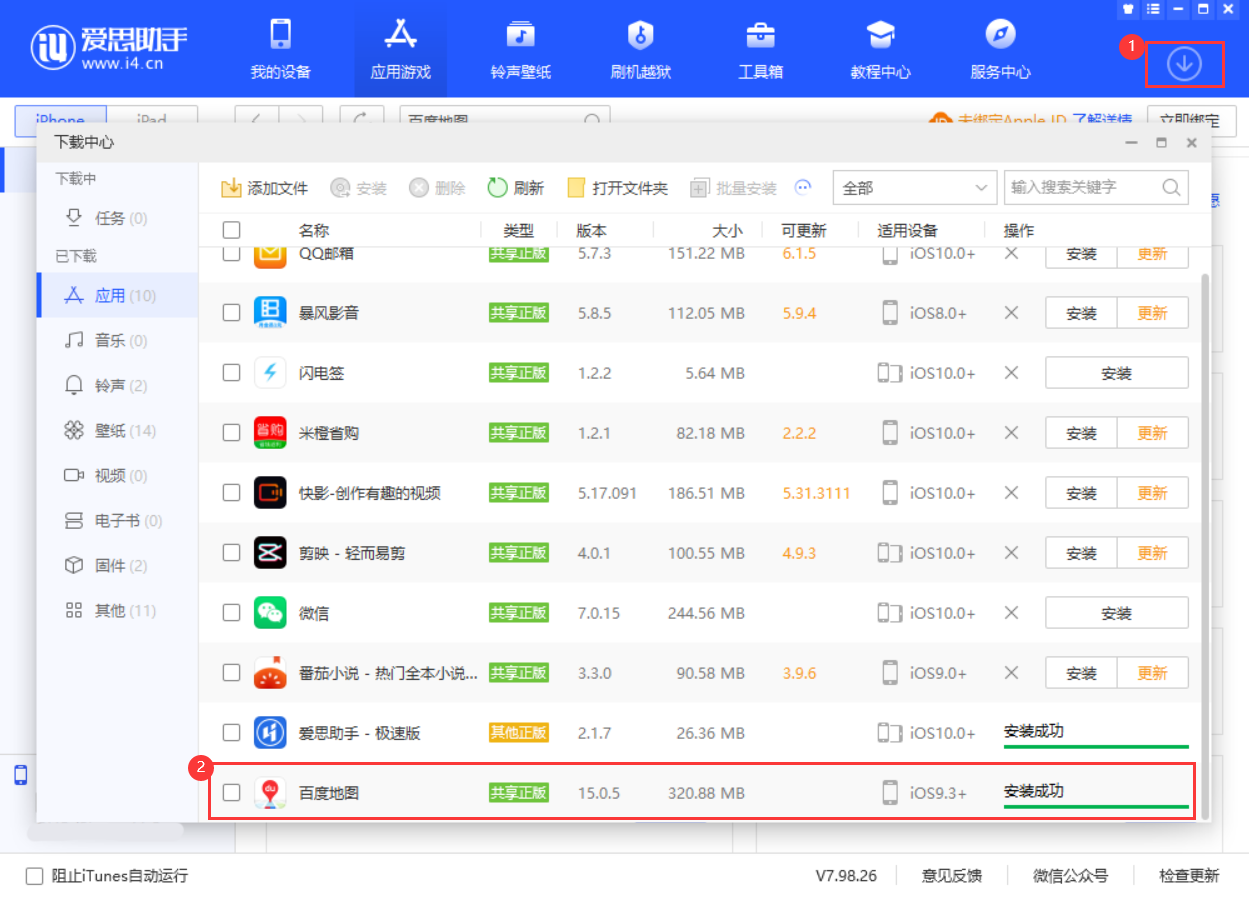Click the 闪电签 app icon
Screen dimensions: 1249x897
(x=270, y=373)
